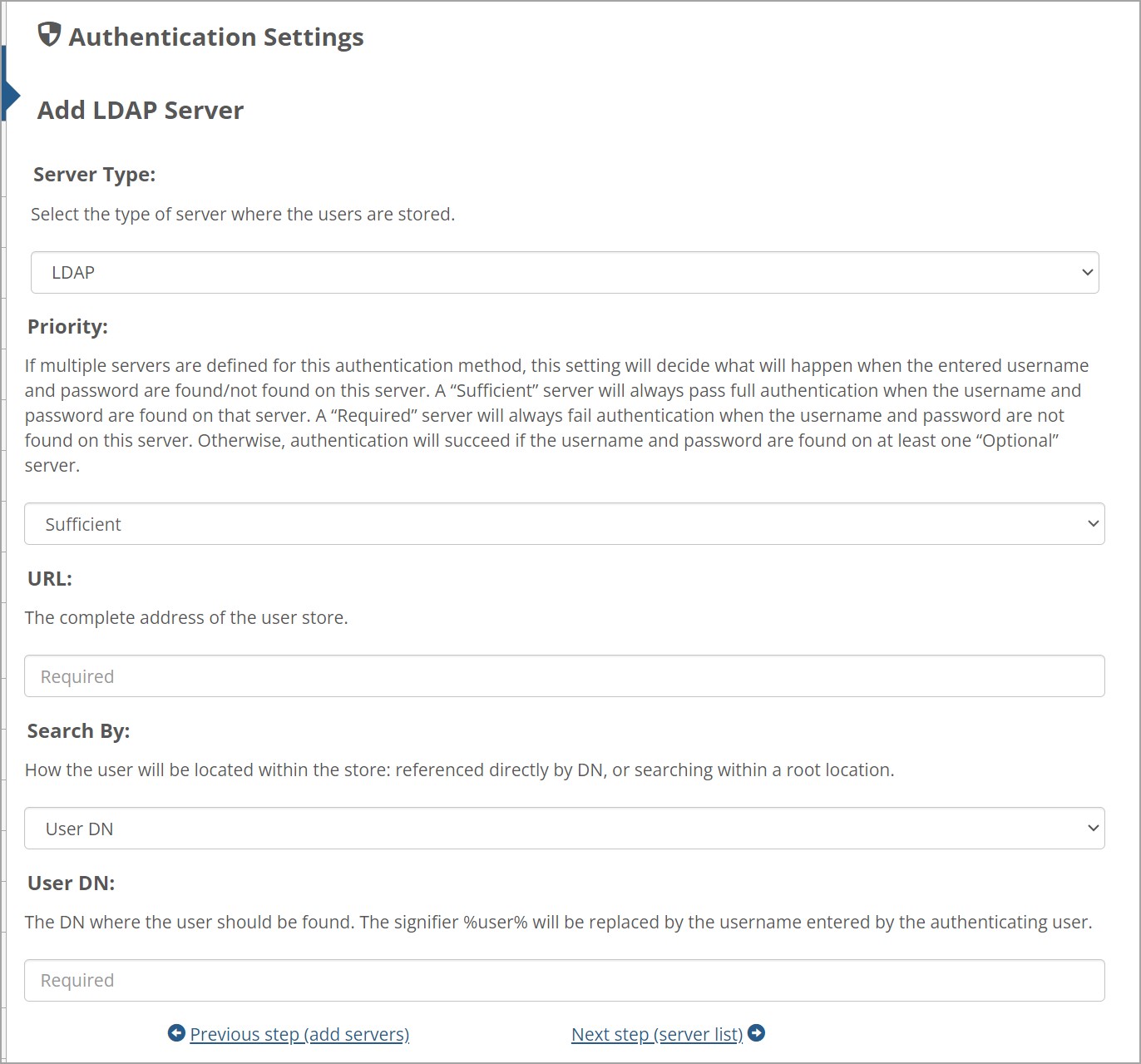Click the left arrow icon before Previous step

coord(176,1032)
